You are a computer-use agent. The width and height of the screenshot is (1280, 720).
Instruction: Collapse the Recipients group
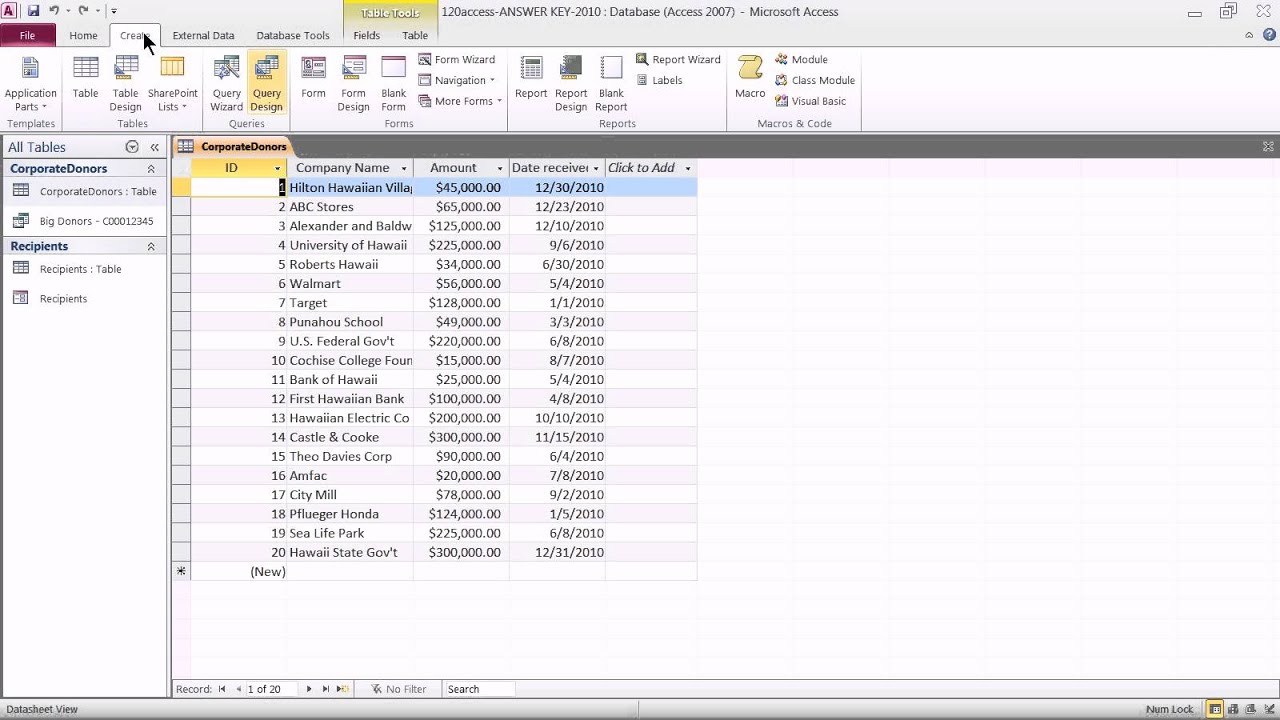[x=151, y=246]
